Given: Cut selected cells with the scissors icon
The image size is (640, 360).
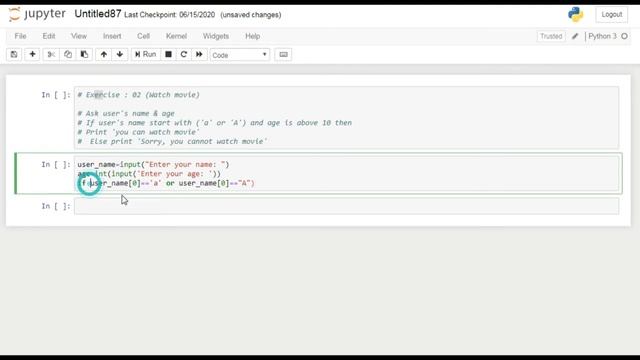Looking at the screenshot, I should (51, 54).
